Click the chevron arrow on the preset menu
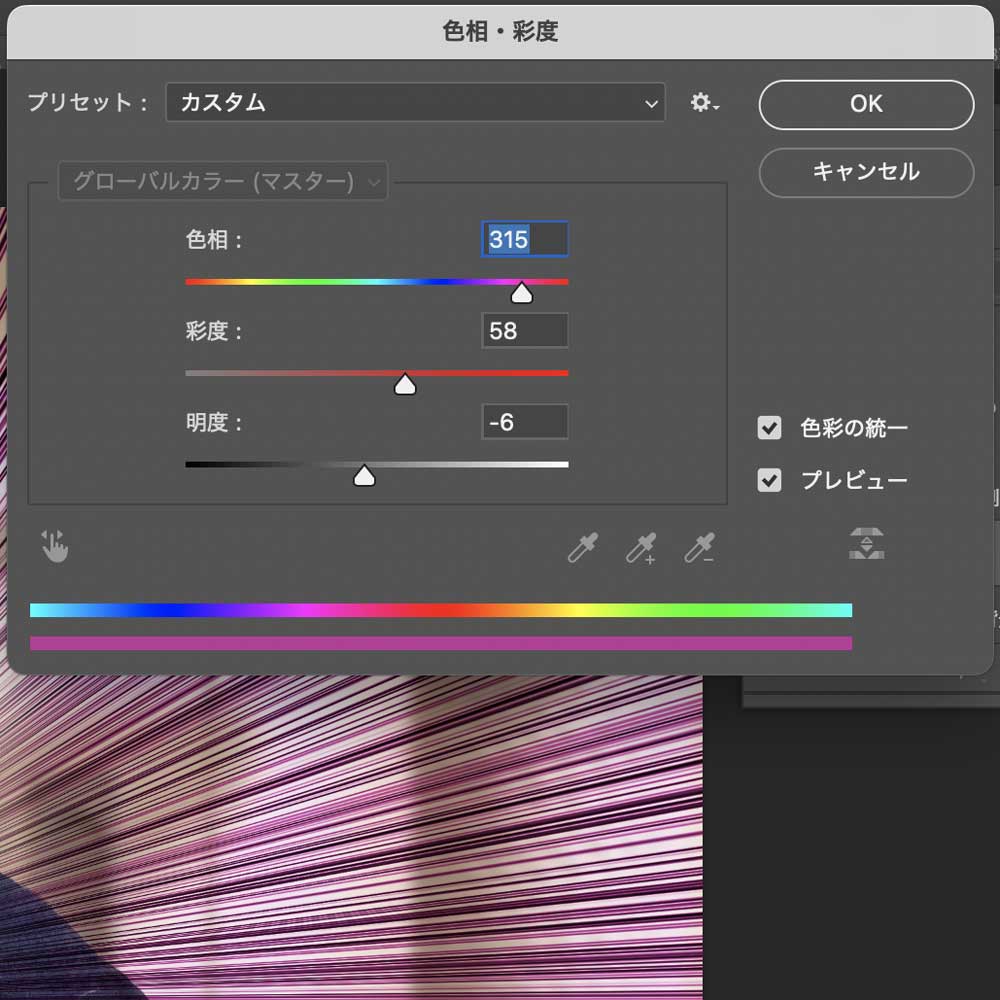Viewport: 1000px width, 1000px height. (x=651, y=103)
